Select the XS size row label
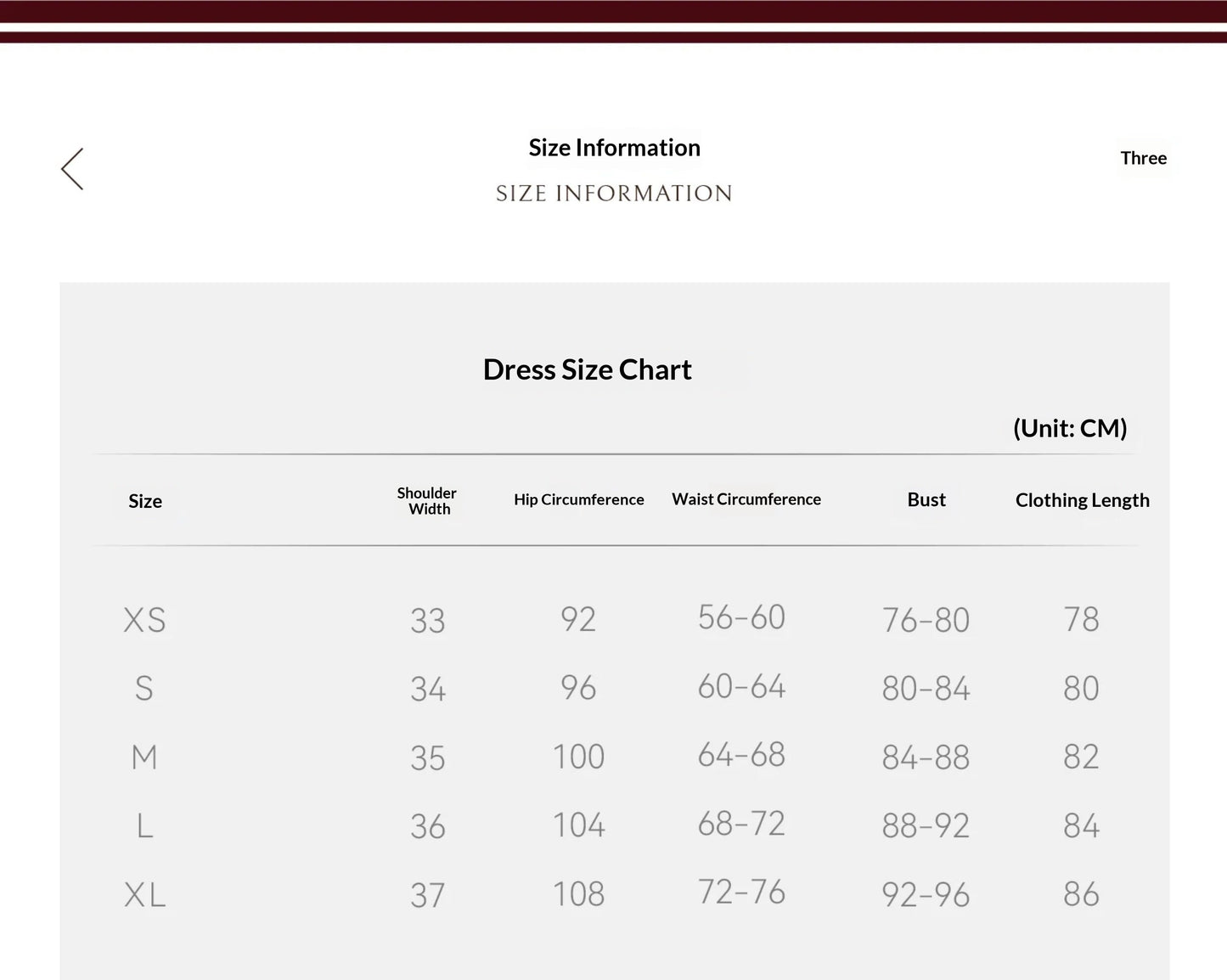Viewport: 1227px width, 980px height. [144, 620]
